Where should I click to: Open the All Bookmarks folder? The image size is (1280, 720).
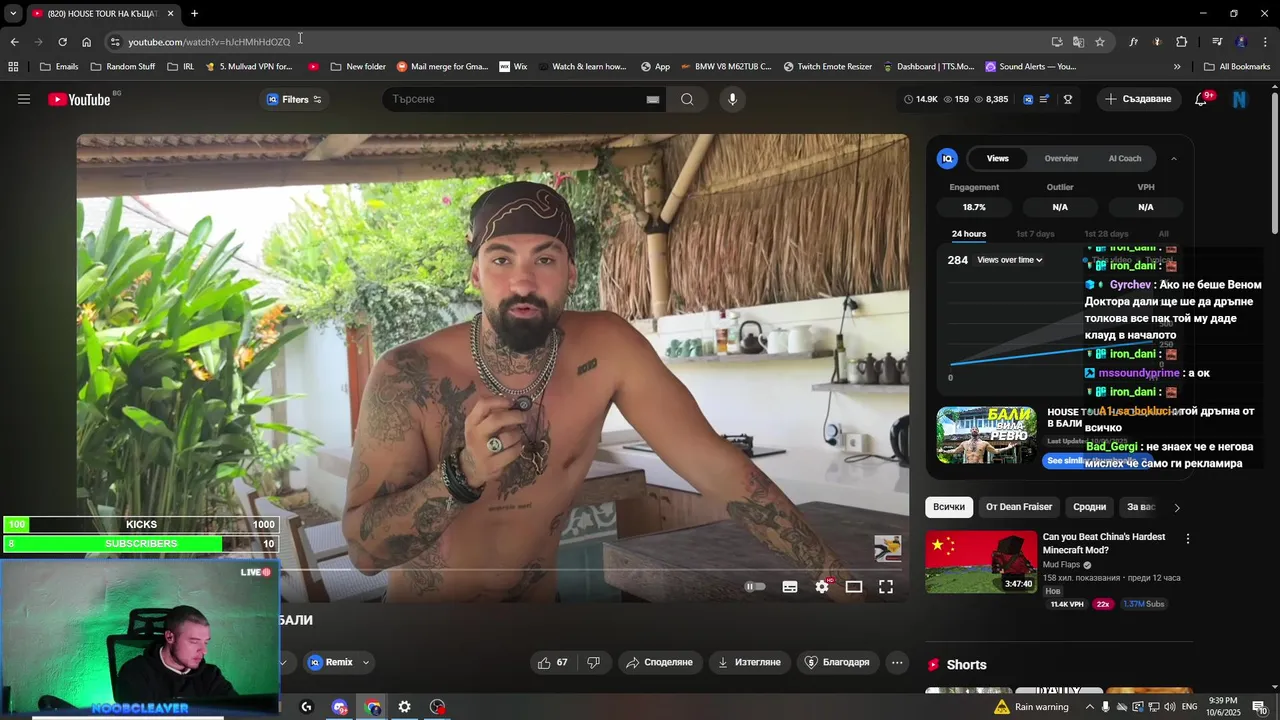(x=1237, y=67)
